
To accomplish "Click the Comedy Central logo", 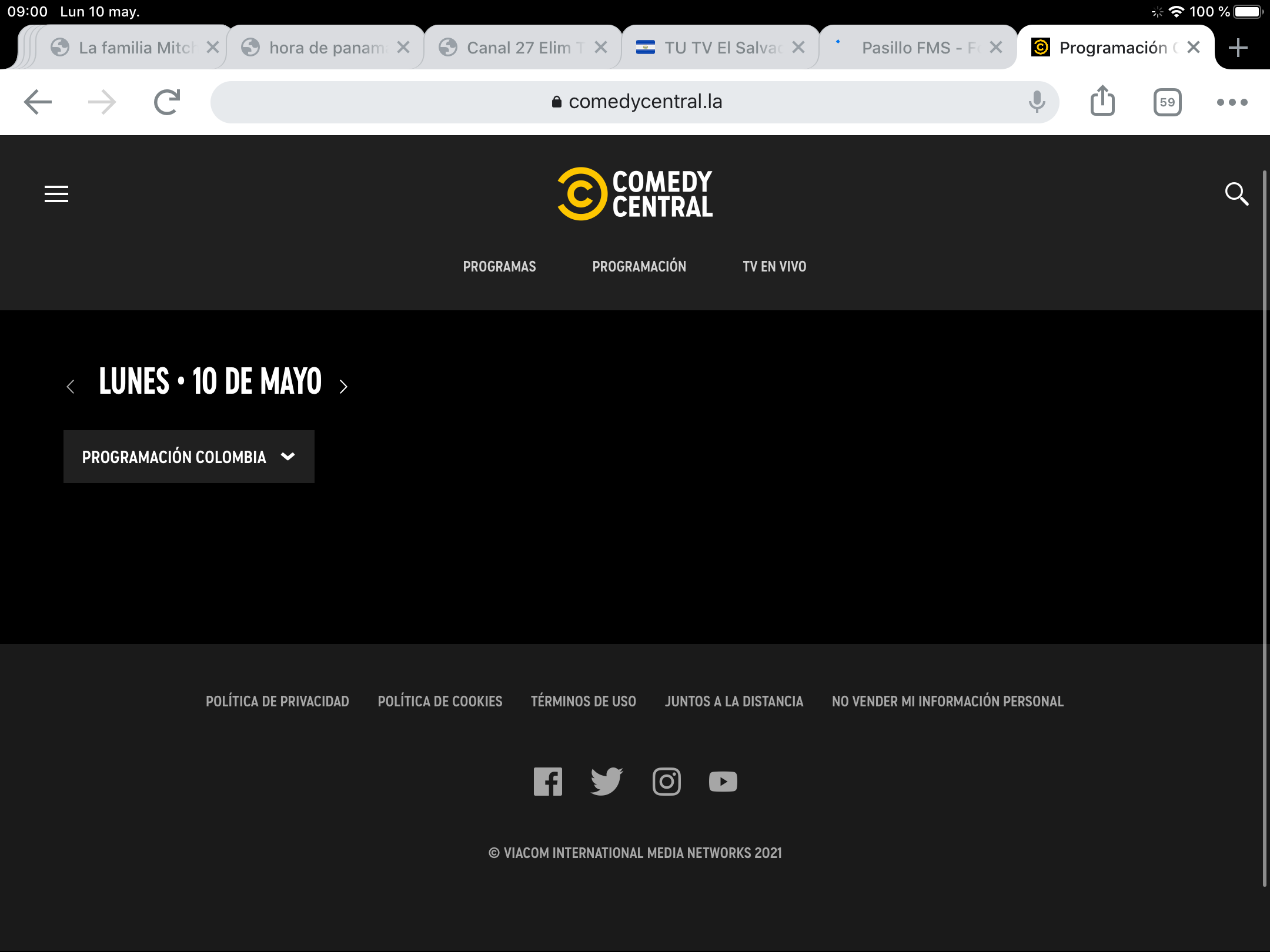I will point(635,194).
